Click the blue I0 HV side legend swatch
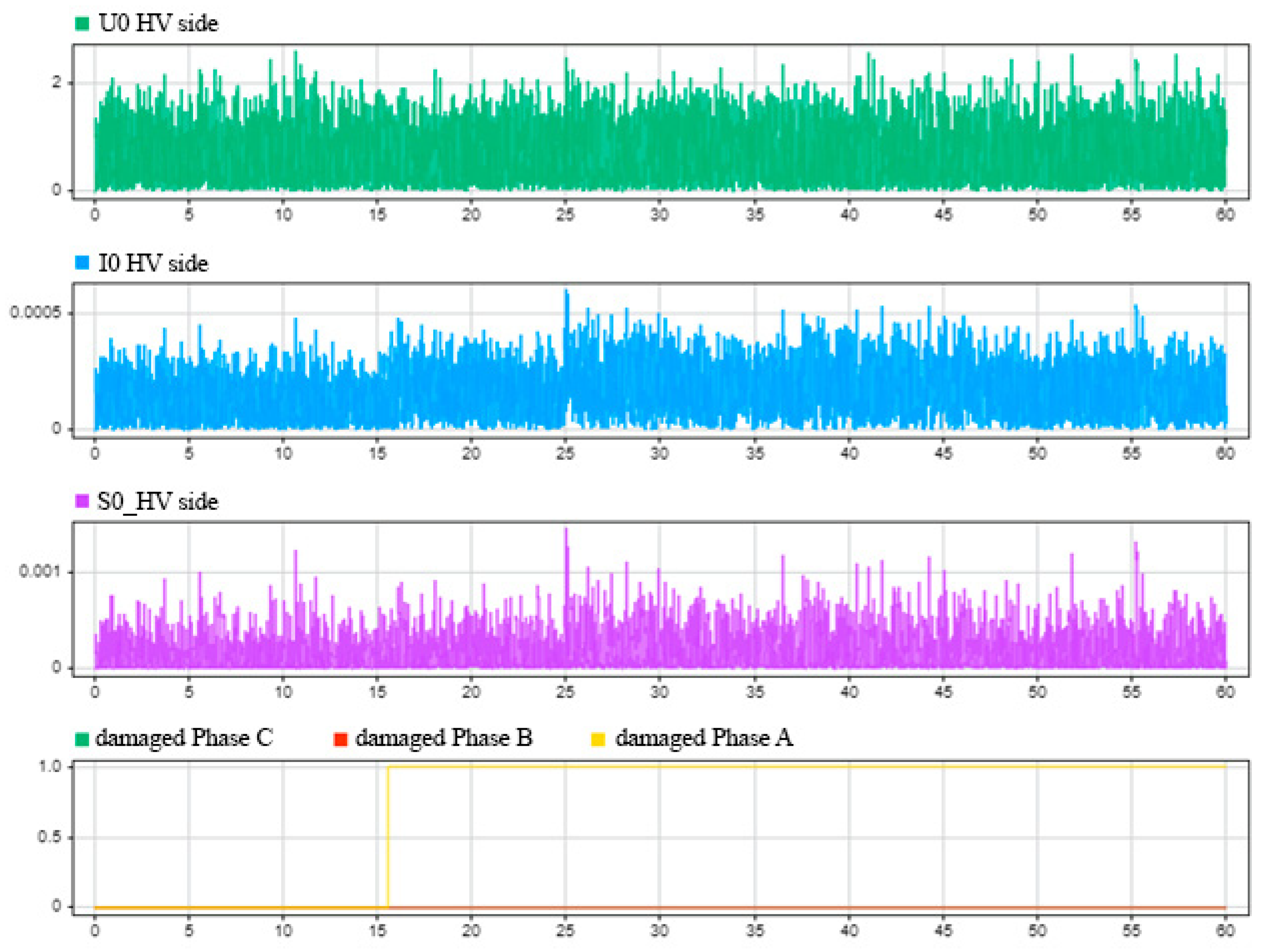The image size is (1265, 952). [82, 263]
